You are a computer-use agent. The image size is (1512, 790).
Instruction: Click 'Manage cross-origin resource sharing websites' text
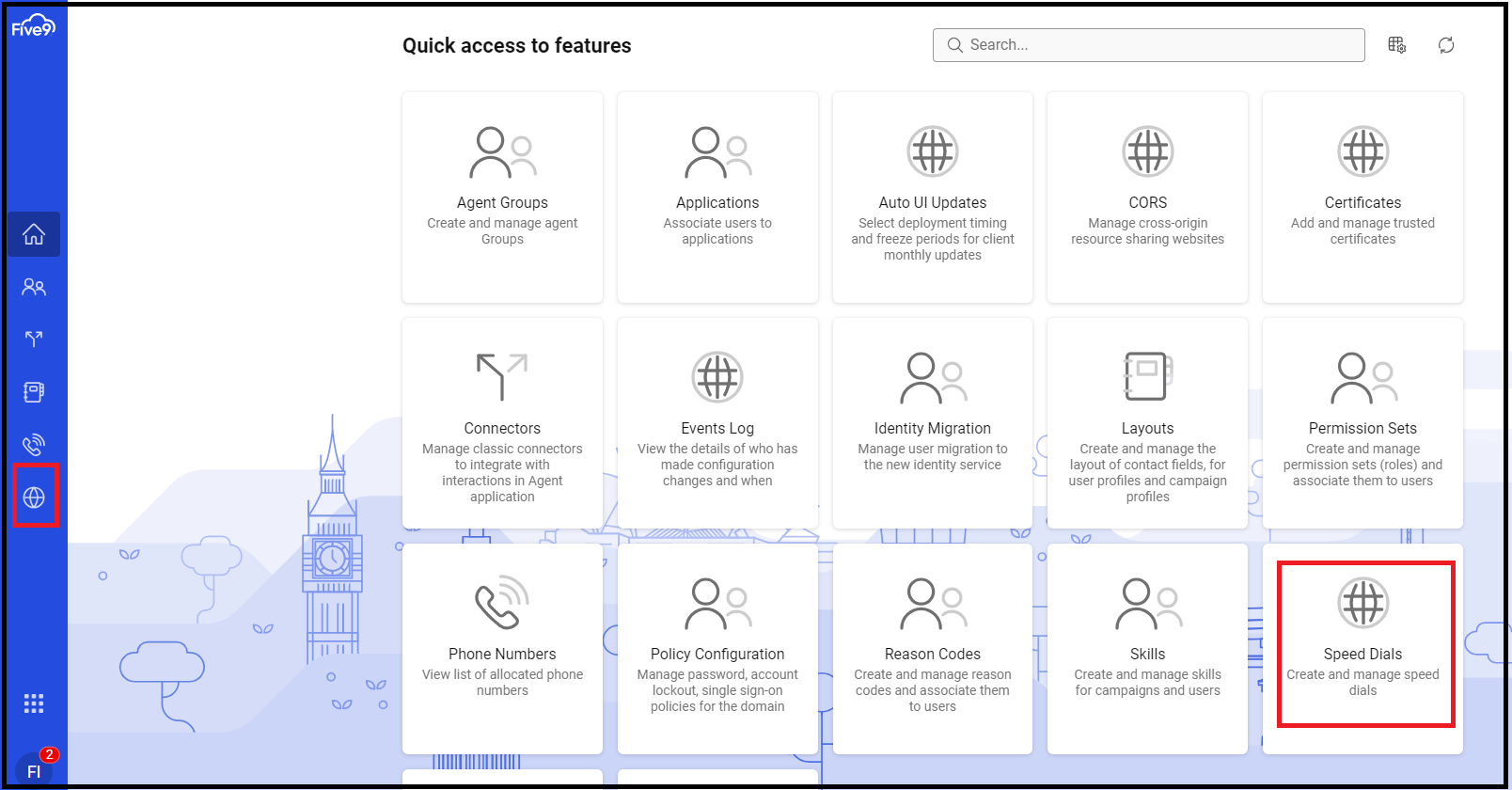click(x=1148, y=231)
